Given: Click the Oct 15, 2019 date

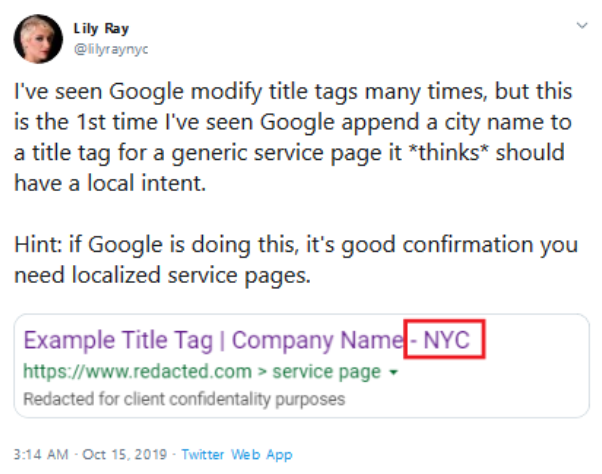Looking at the screenshot, I should tap(125, 454).
